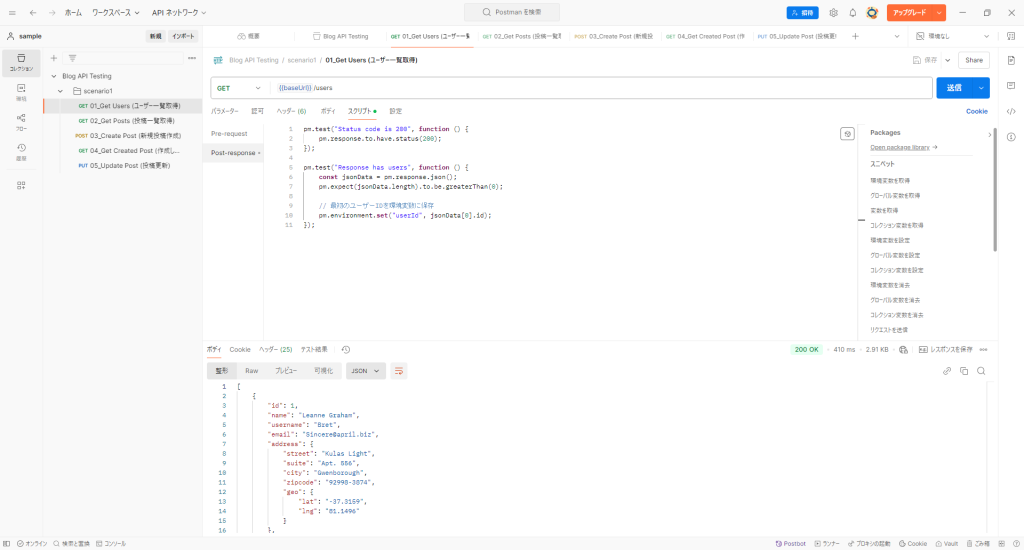Open the tab list chevron dropdown
The image size is (1024, 550).
coord(896,36)
